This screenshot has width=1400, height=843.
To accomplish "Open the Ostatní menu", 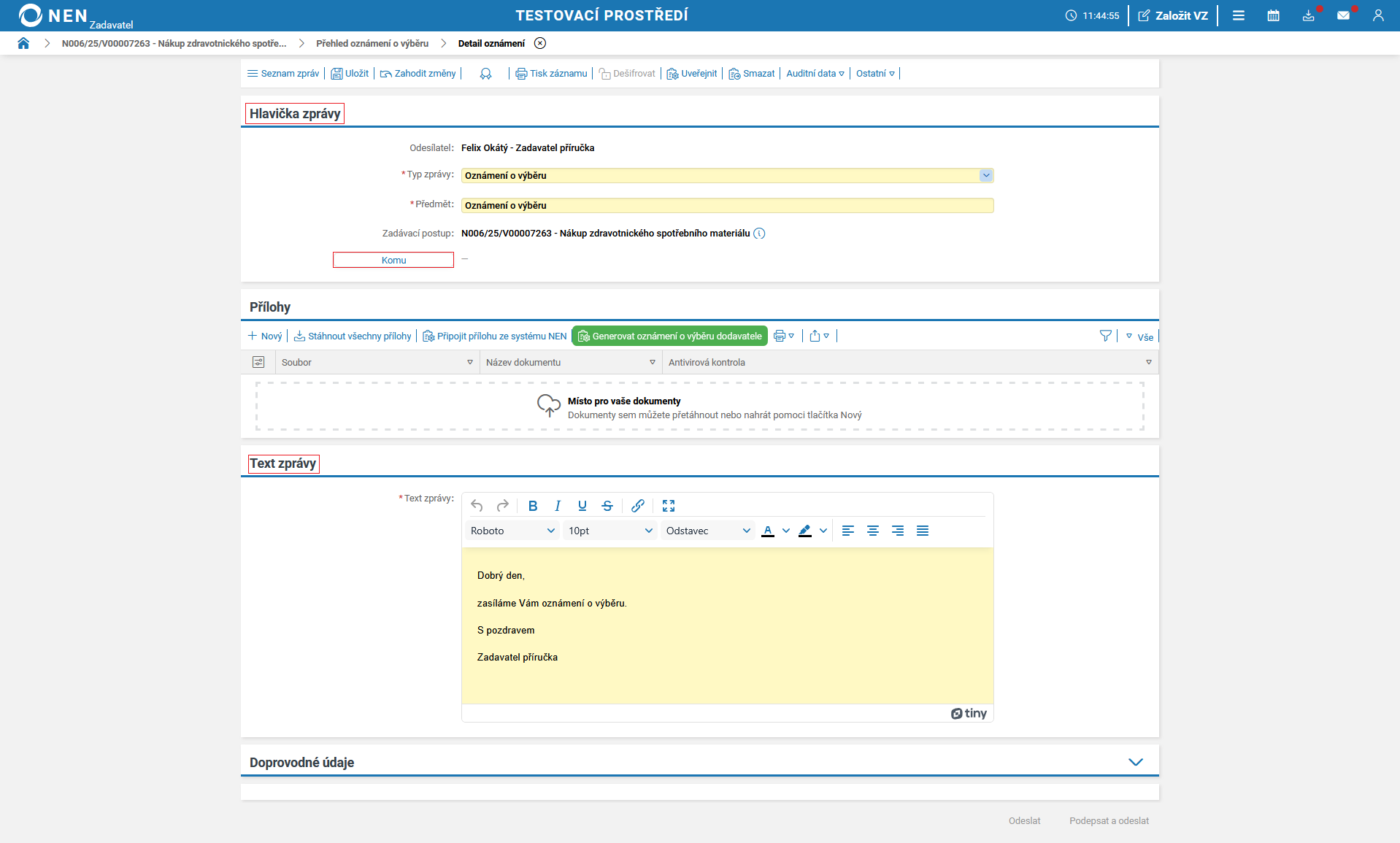I will pyautogui.click(x=875, y=74).
